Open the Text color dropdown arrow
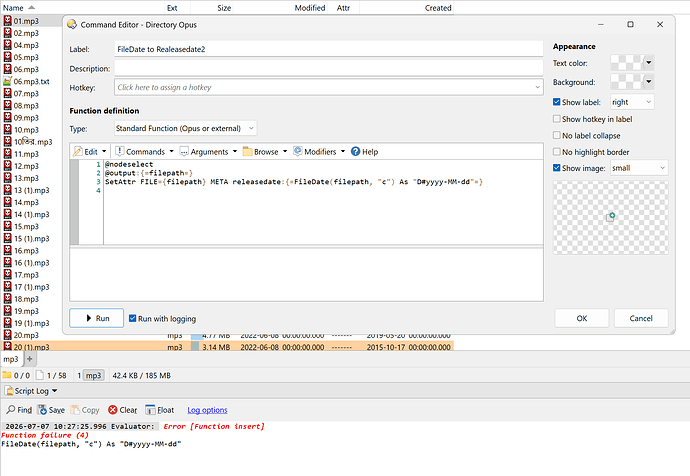Screen dimensions: 690x476 [x=649, y=63]
